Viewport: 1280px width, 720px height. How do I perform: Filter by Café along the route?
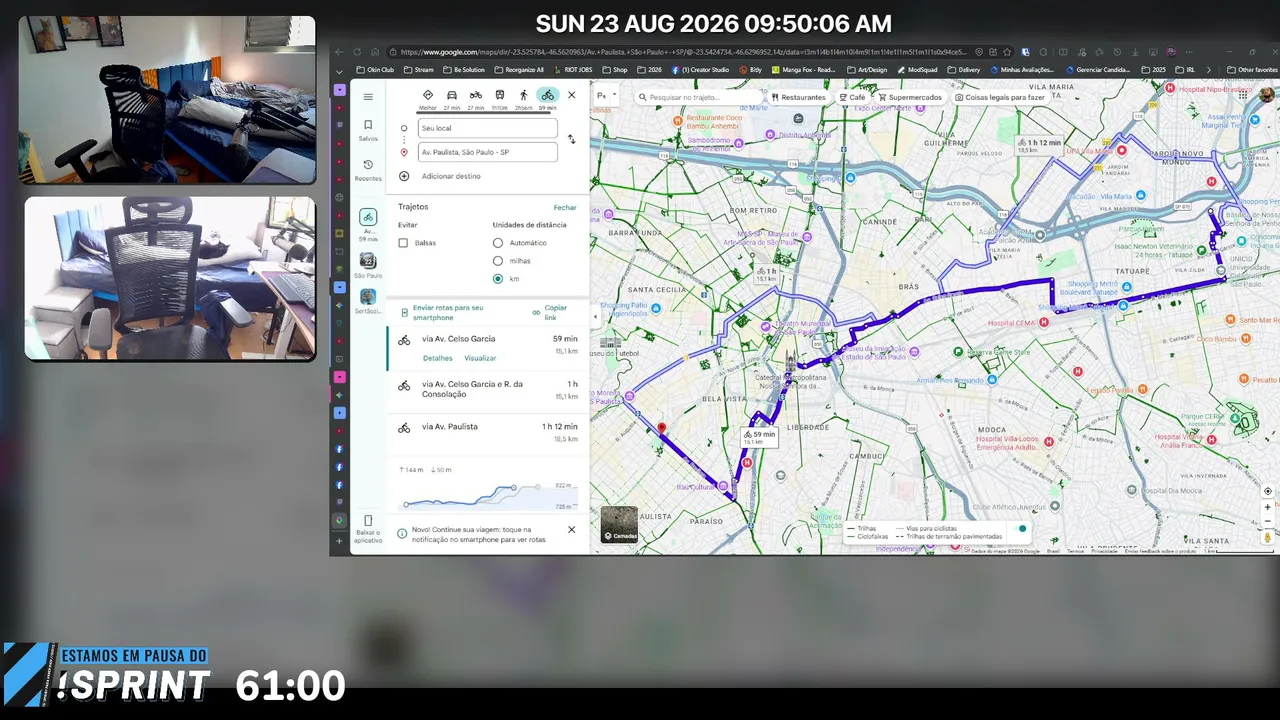[x=853, y=97]
